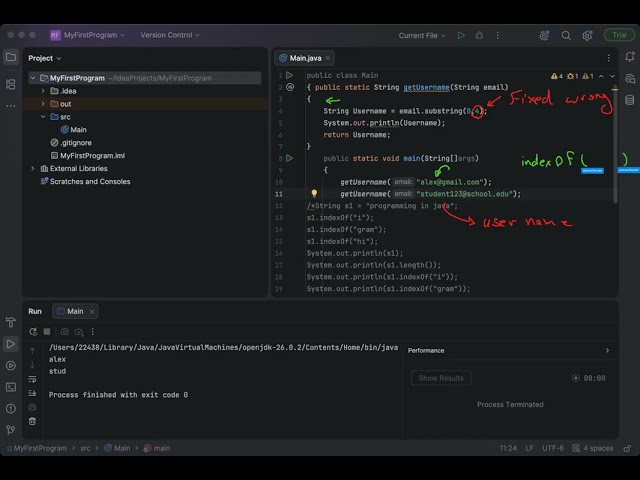The width and height of the screenshot is (640, 480).
Task: Expand External Libraries node
Action: tap(33, 169)
